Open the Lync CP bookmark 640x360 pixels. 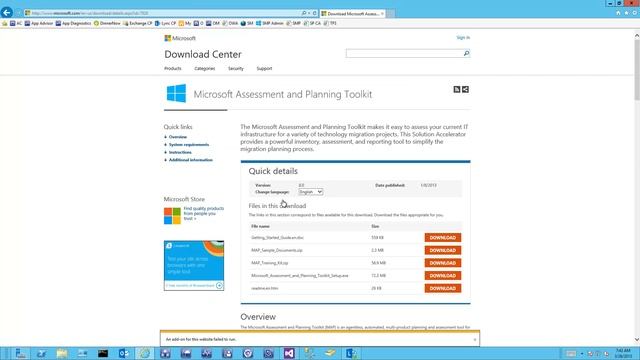[x=165, y=23]
